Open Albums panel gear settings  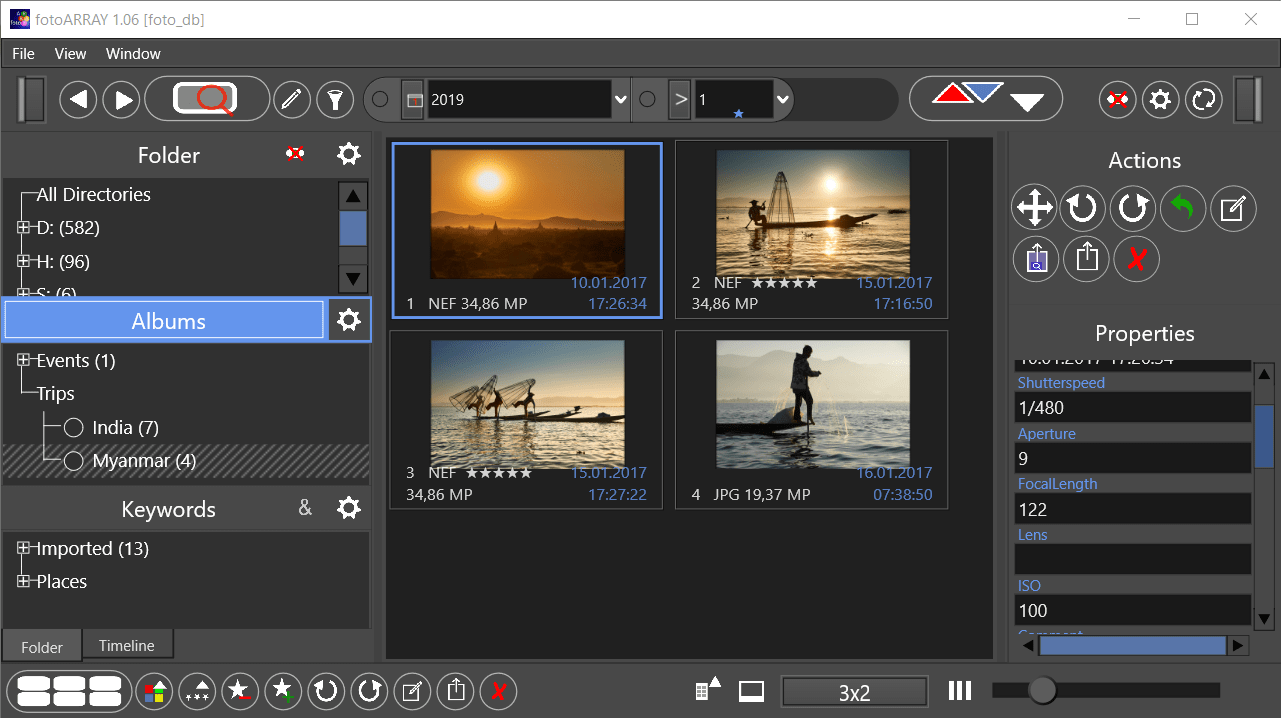coord(349,321)
